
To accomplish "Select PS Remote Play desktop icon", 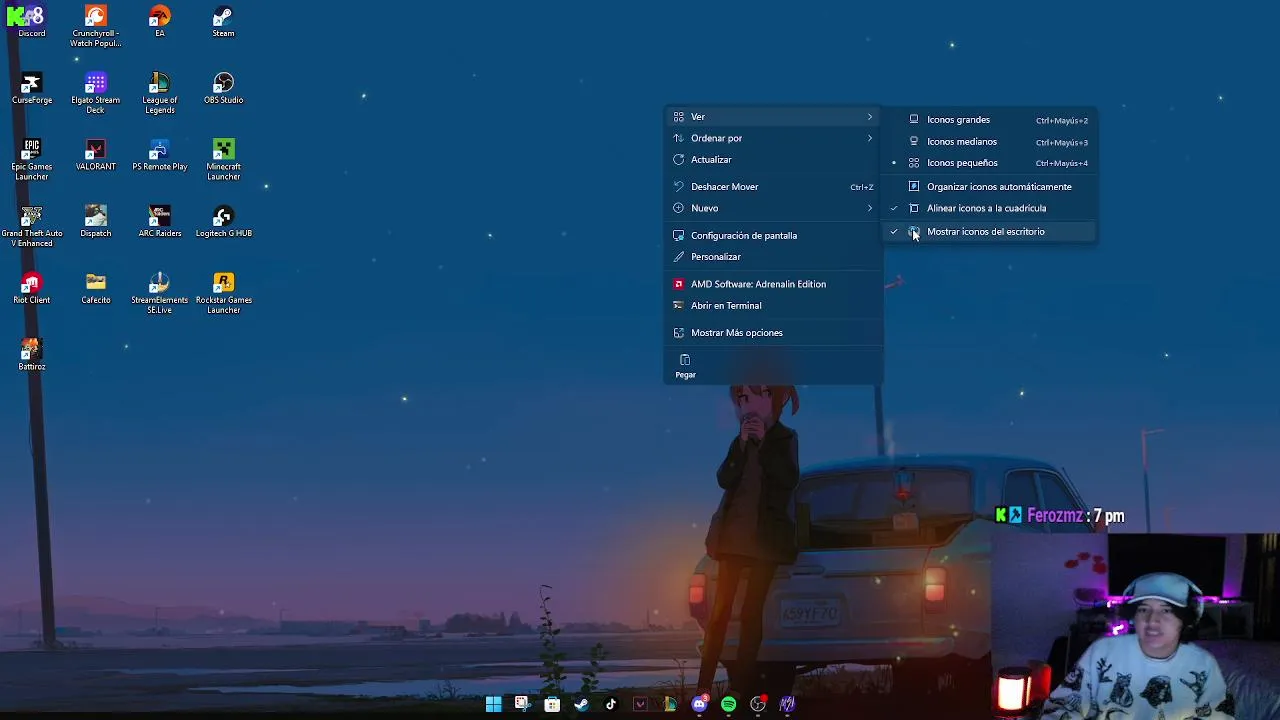I will pyautogui.click(x=160, y=156).
